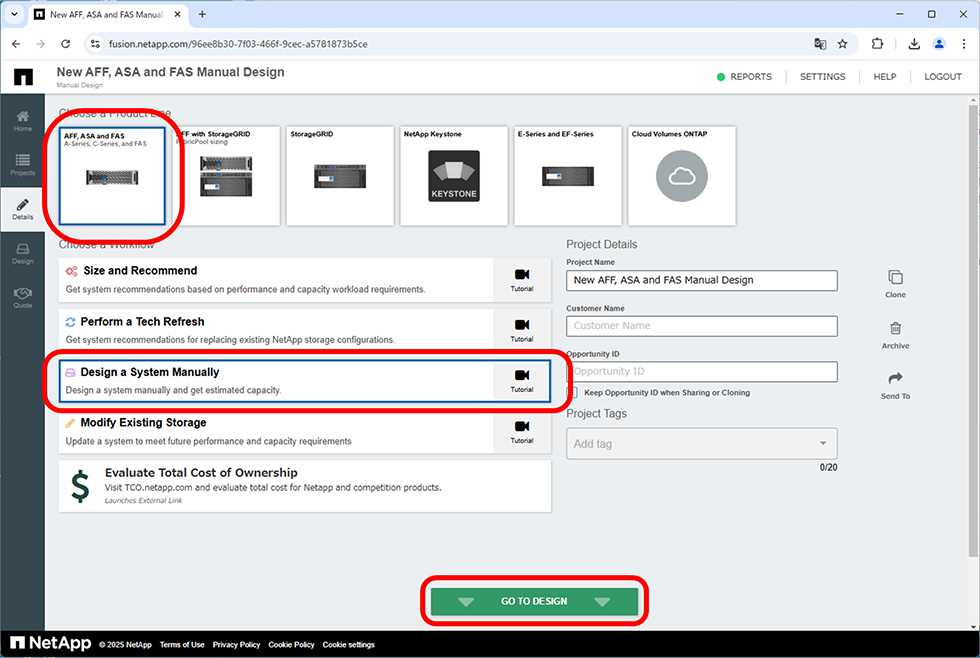Select the StorageGRID product card
Image resolution: width=980 pixels, height=658 pixels.
[340, 176]
